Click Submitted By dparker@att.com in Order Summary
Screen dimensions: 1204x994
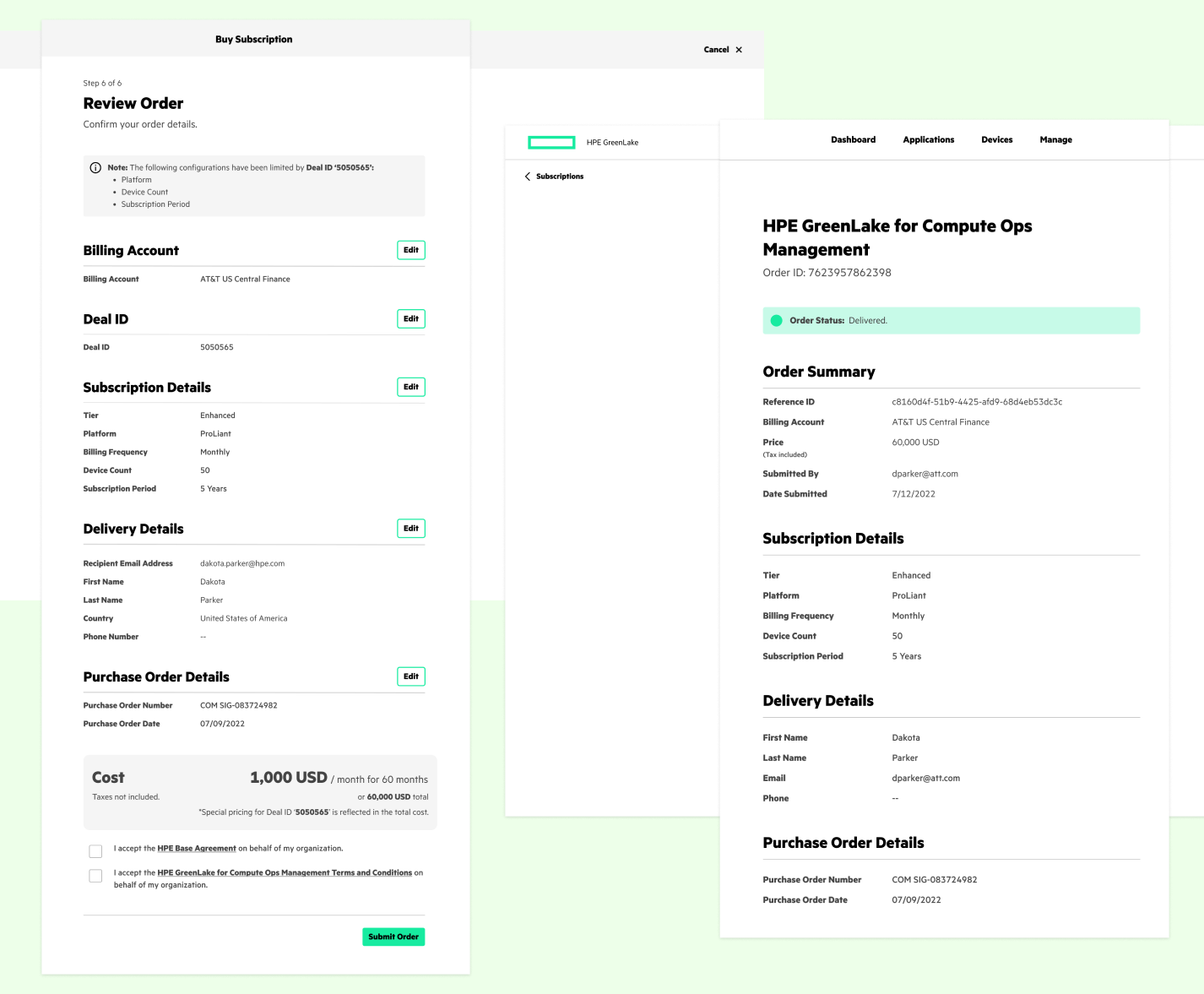click(925, 474)
